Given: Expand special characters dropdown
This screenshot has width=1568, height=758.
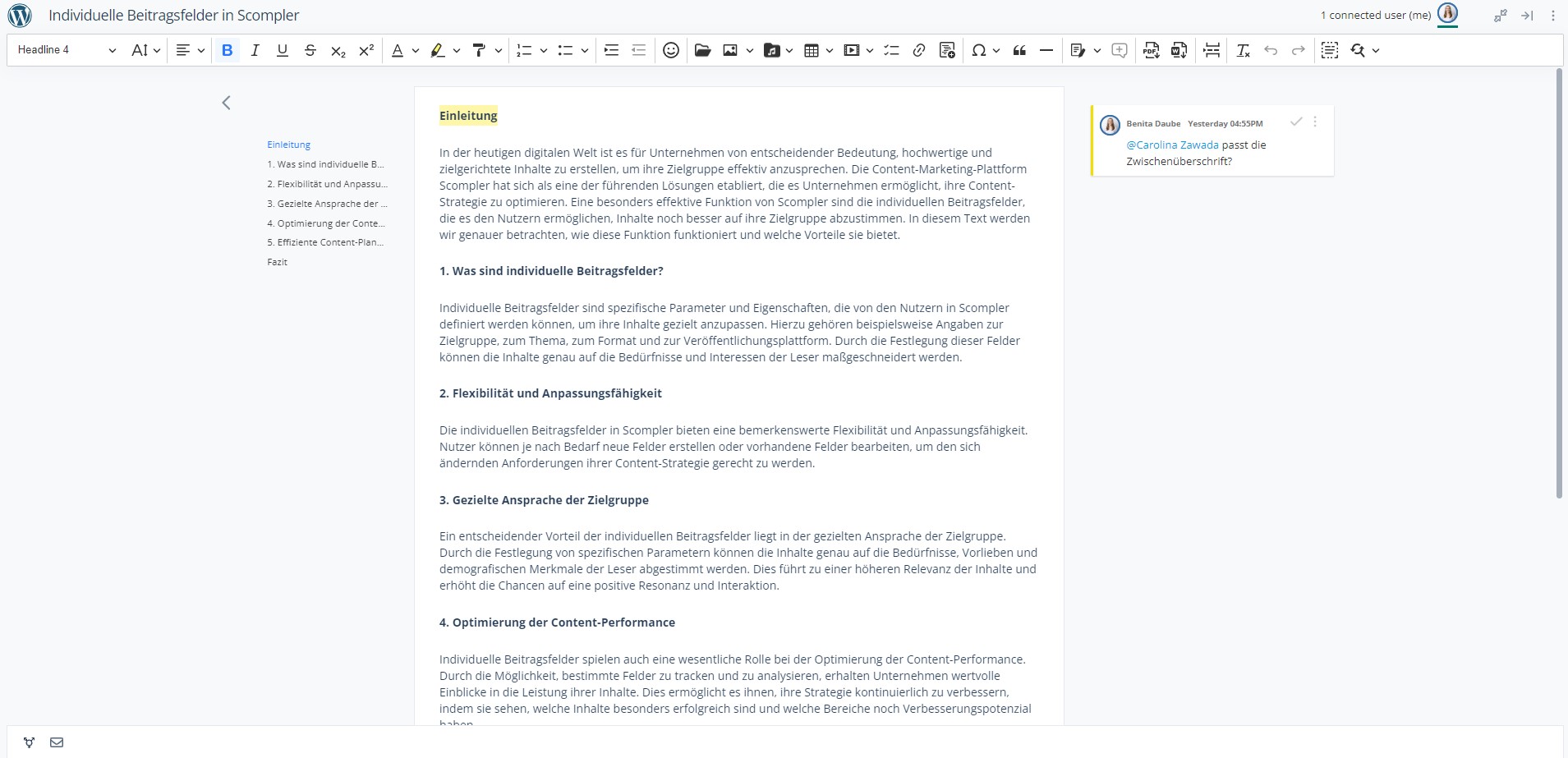Looking at the screenshot, I should 996,50.
